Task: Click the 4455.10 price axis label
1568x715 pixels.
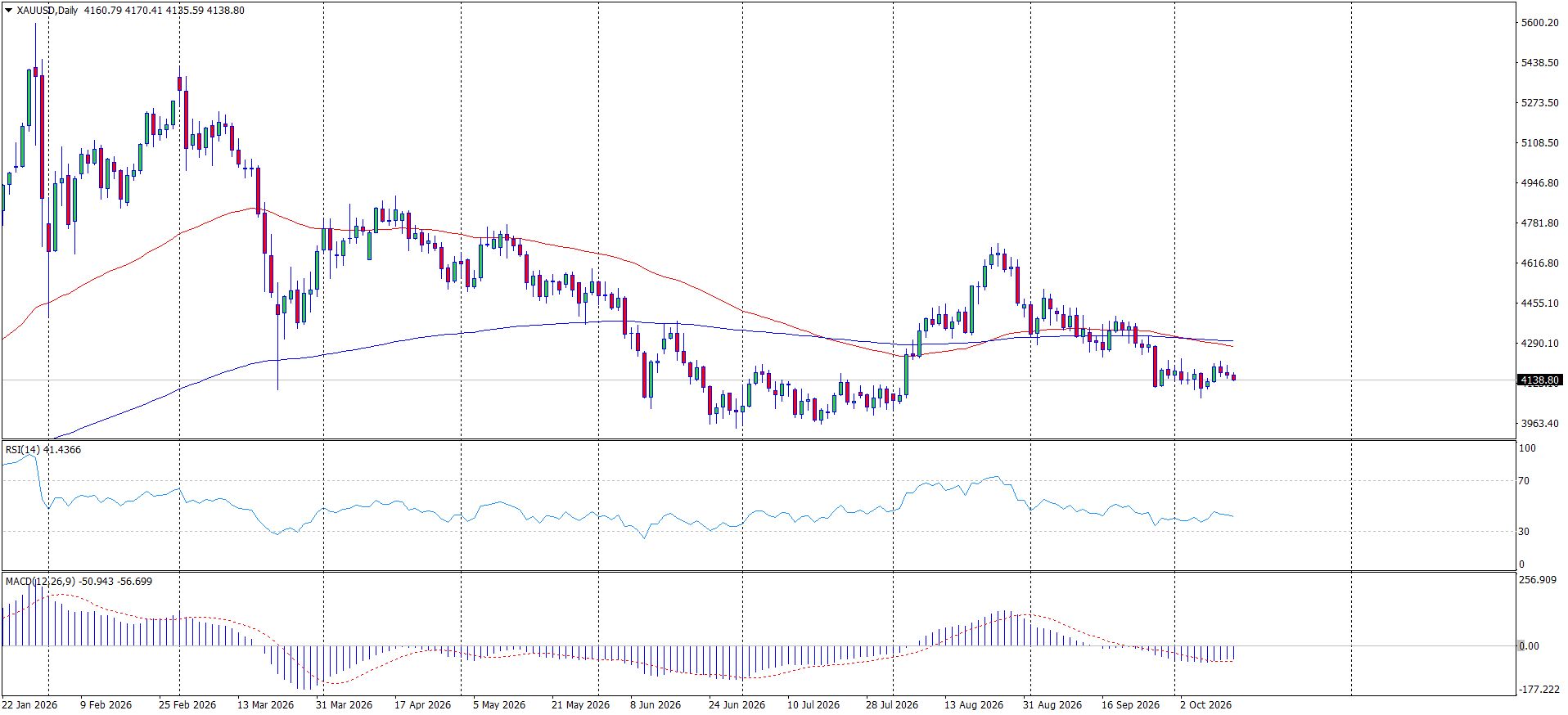Action: (1539, 304)
